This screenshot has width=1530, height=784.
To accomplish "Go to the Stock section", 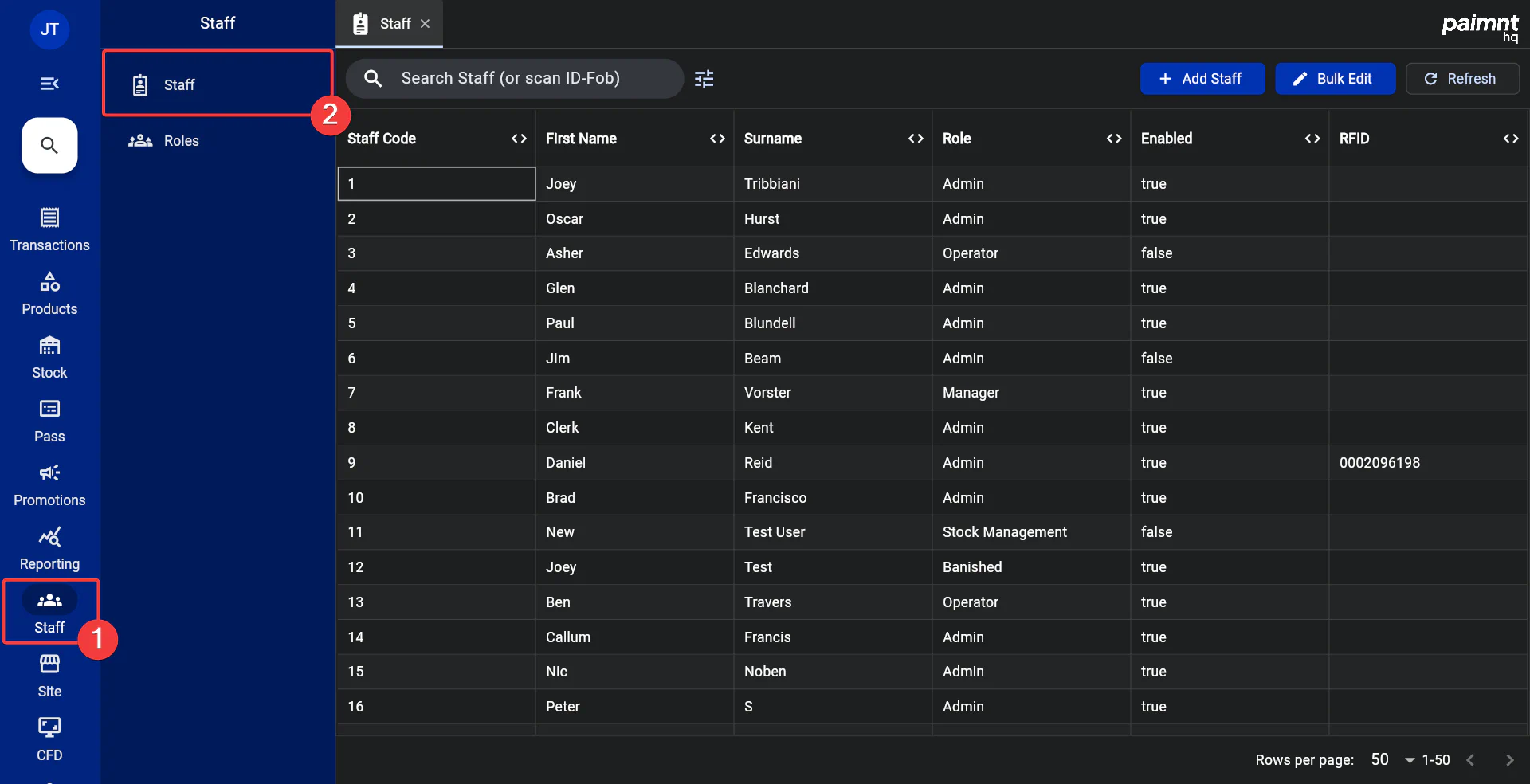I will tap(49, 357).
